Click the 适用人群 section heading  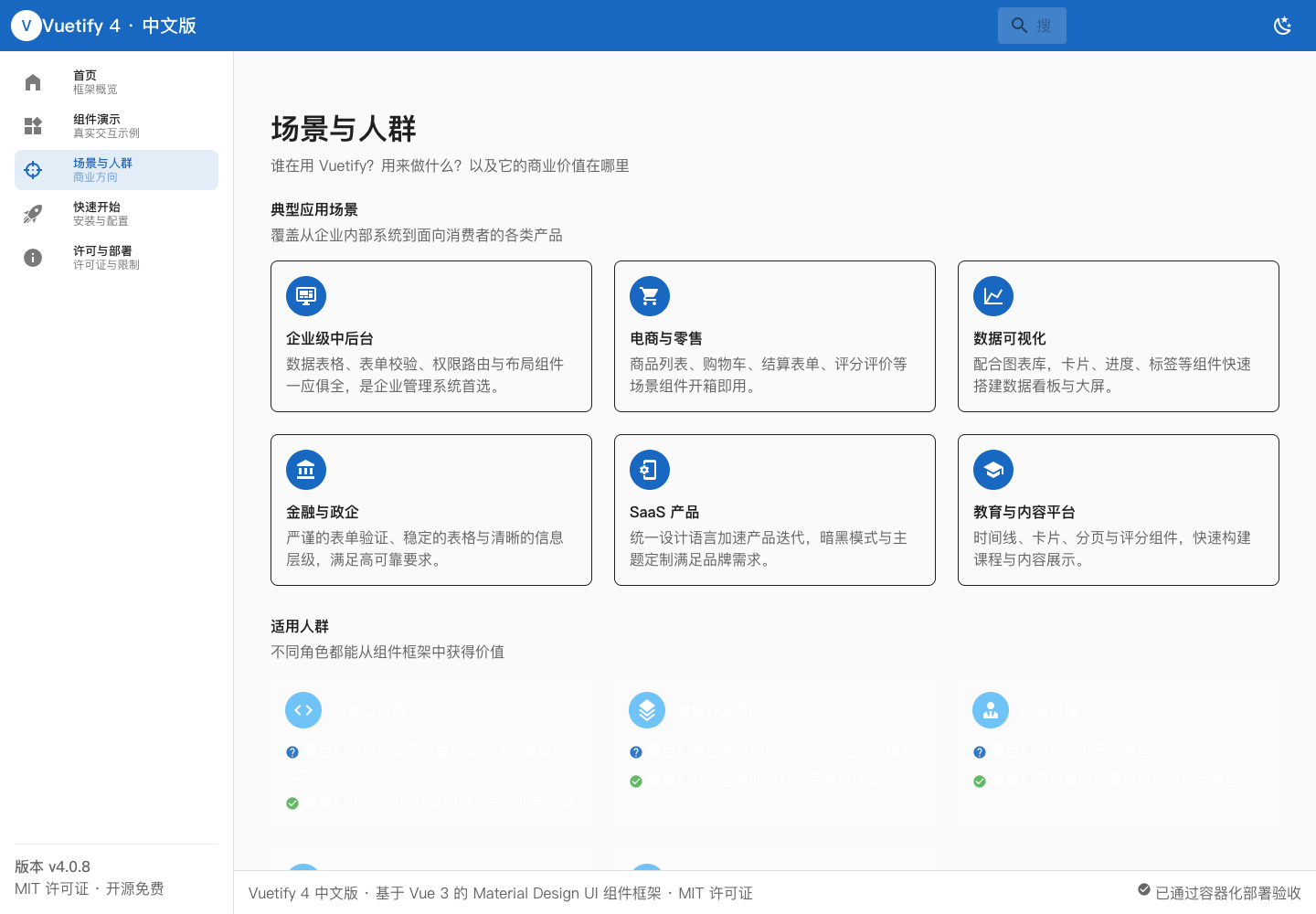[x=300, y=626]
